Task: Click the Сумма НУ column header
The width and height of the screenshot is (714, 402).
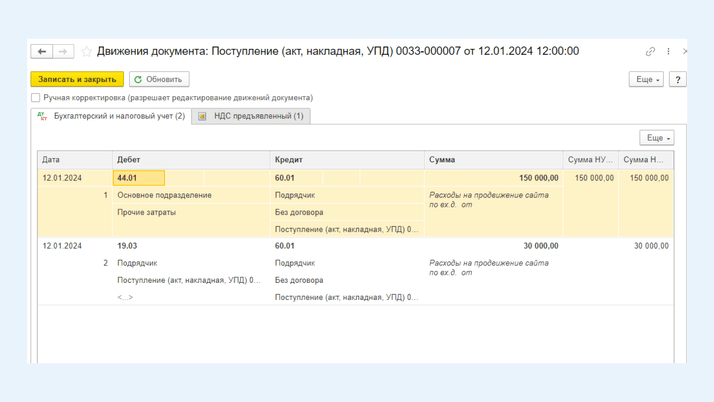Action: tap(591, 160)
